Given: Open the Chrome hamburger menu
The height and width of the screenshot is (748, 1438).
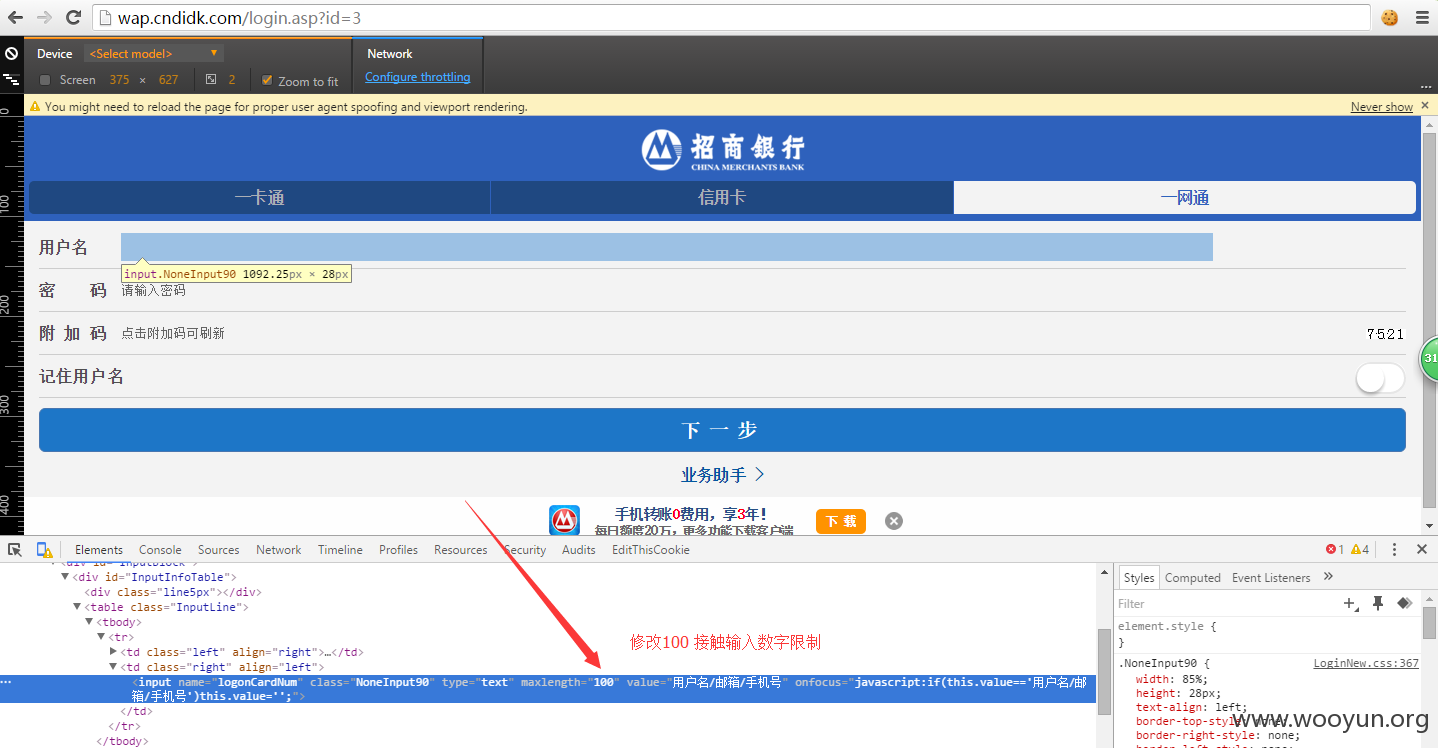Looking at the screenshot, I should pos(1420,17).
